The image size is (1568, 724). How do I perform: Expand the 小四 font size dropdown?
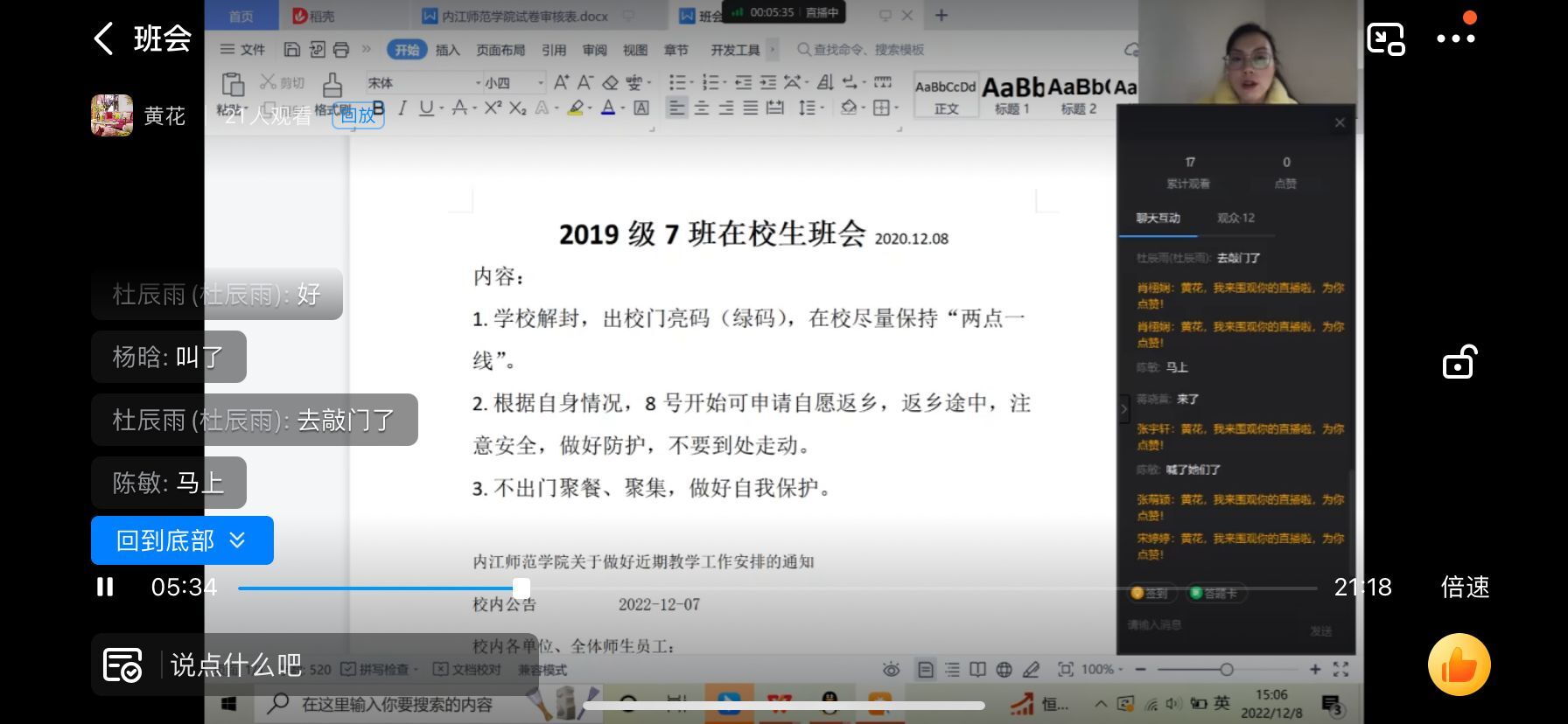point(541,83)
